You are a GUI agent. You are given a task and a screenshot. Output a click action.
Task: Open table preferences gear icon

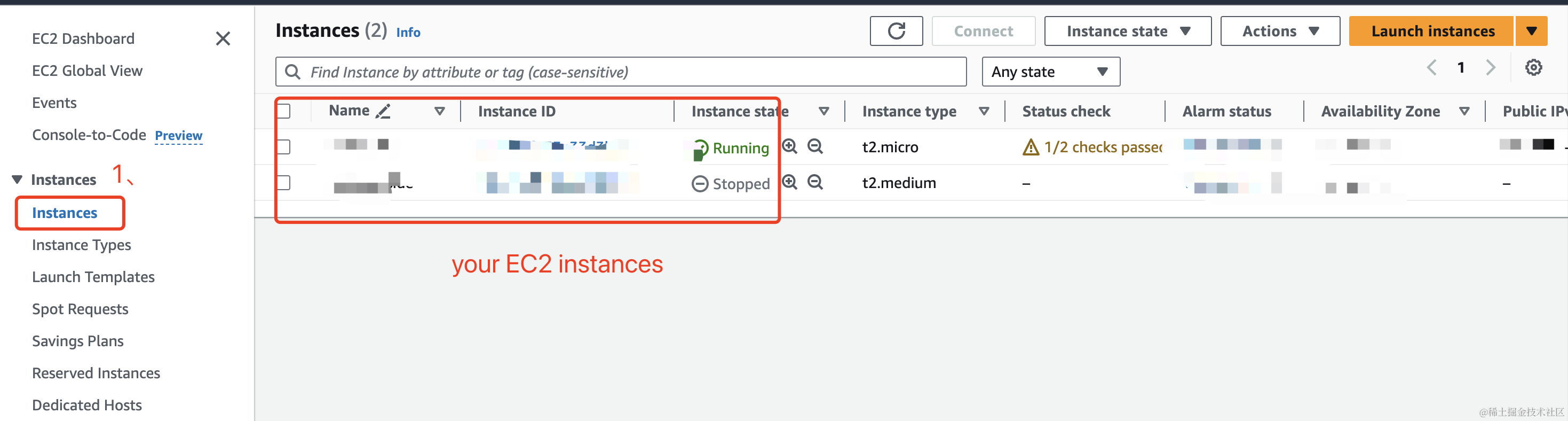pos(1533,68)
